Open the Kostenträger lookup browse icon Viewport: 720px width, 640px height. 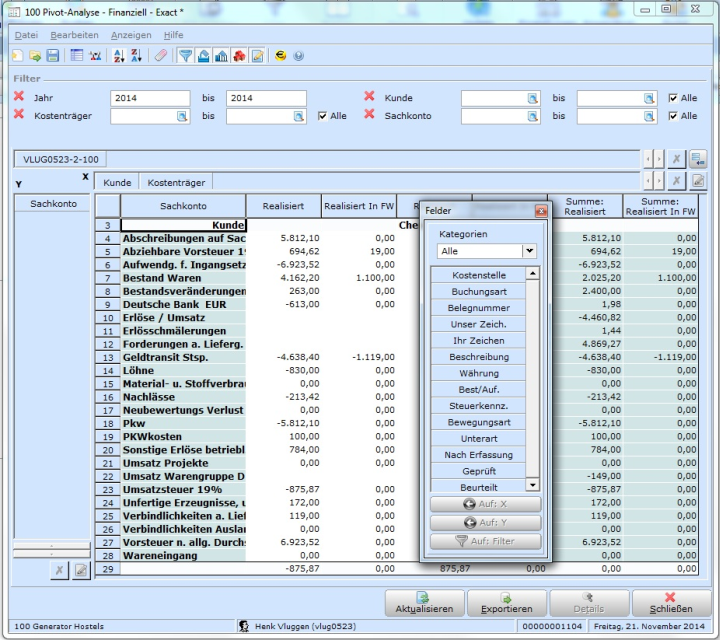pyautogui.click(x=182, y=116)
